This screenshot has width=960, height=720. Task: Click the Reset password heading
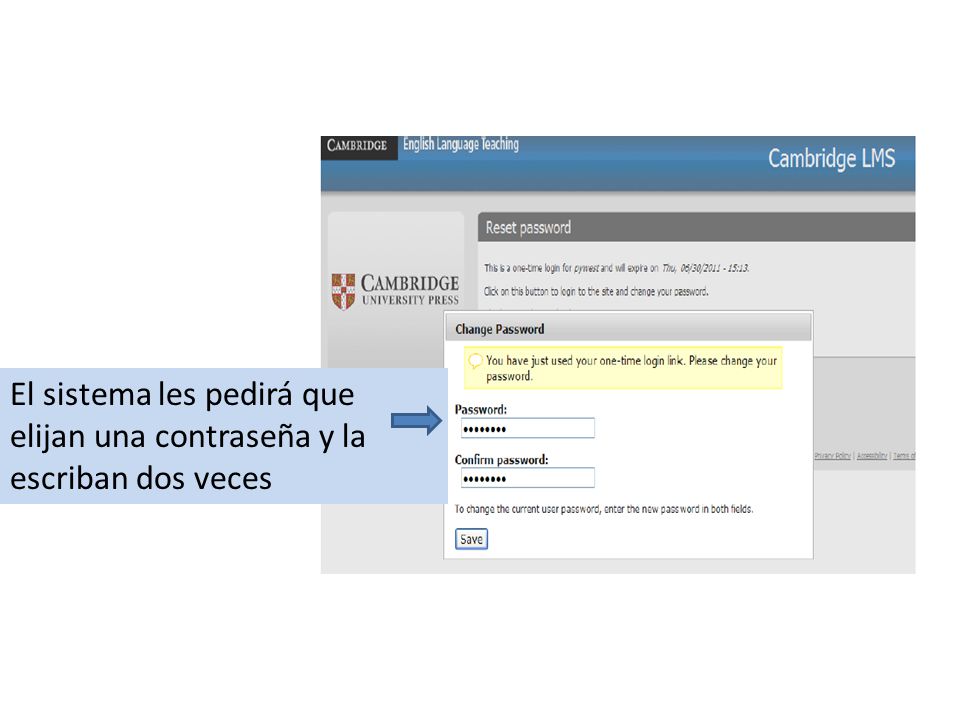point(528,228)
